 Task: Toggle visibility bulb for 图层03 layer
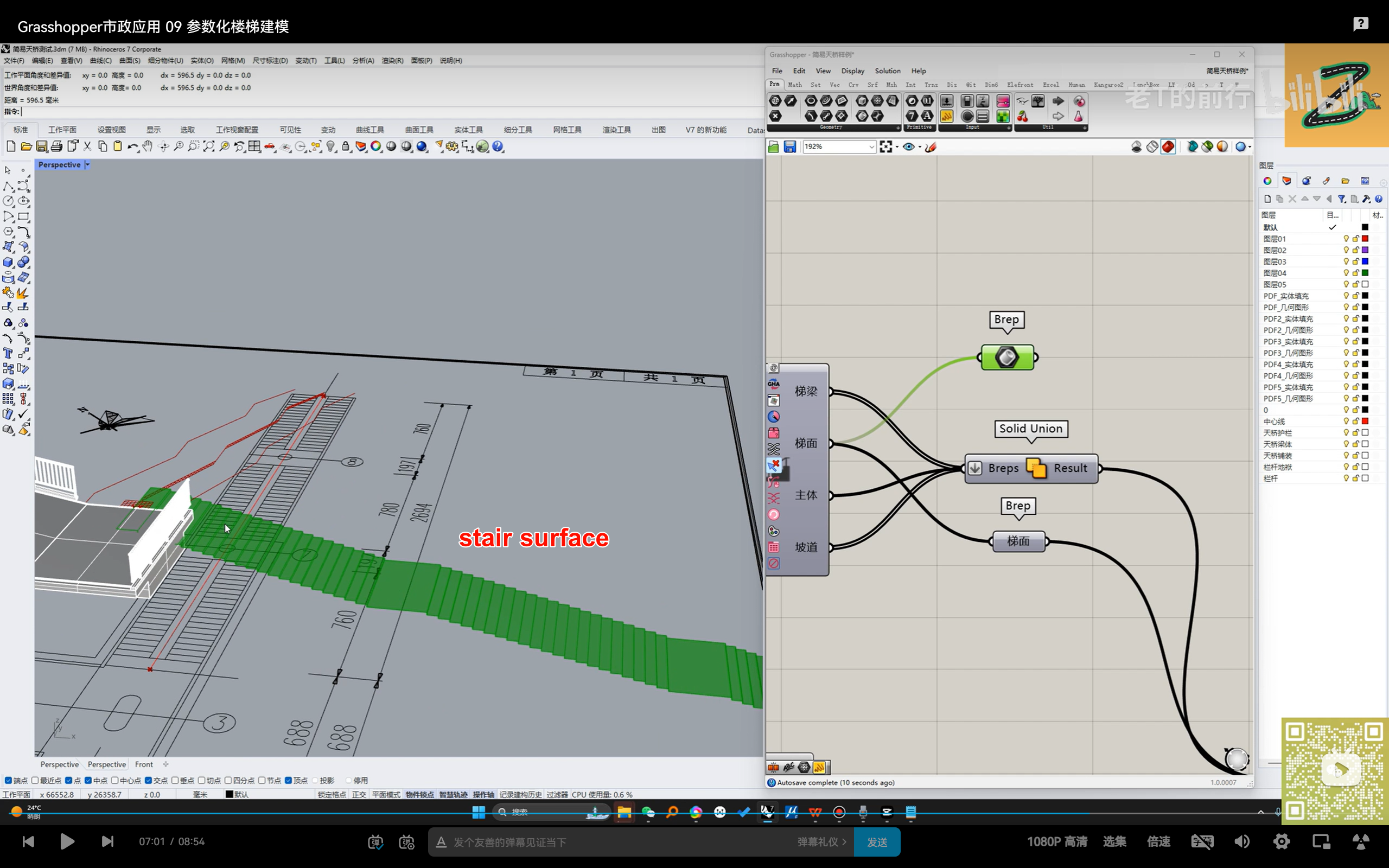(x=1346, y=262)
